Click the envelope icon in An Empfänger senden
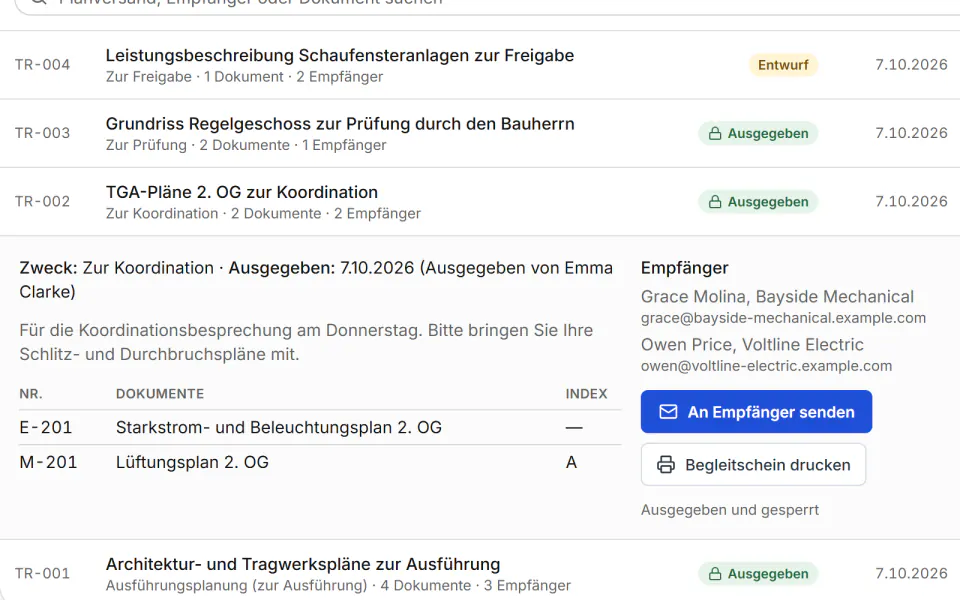This screenshot has width=960, height=600. 668,411
